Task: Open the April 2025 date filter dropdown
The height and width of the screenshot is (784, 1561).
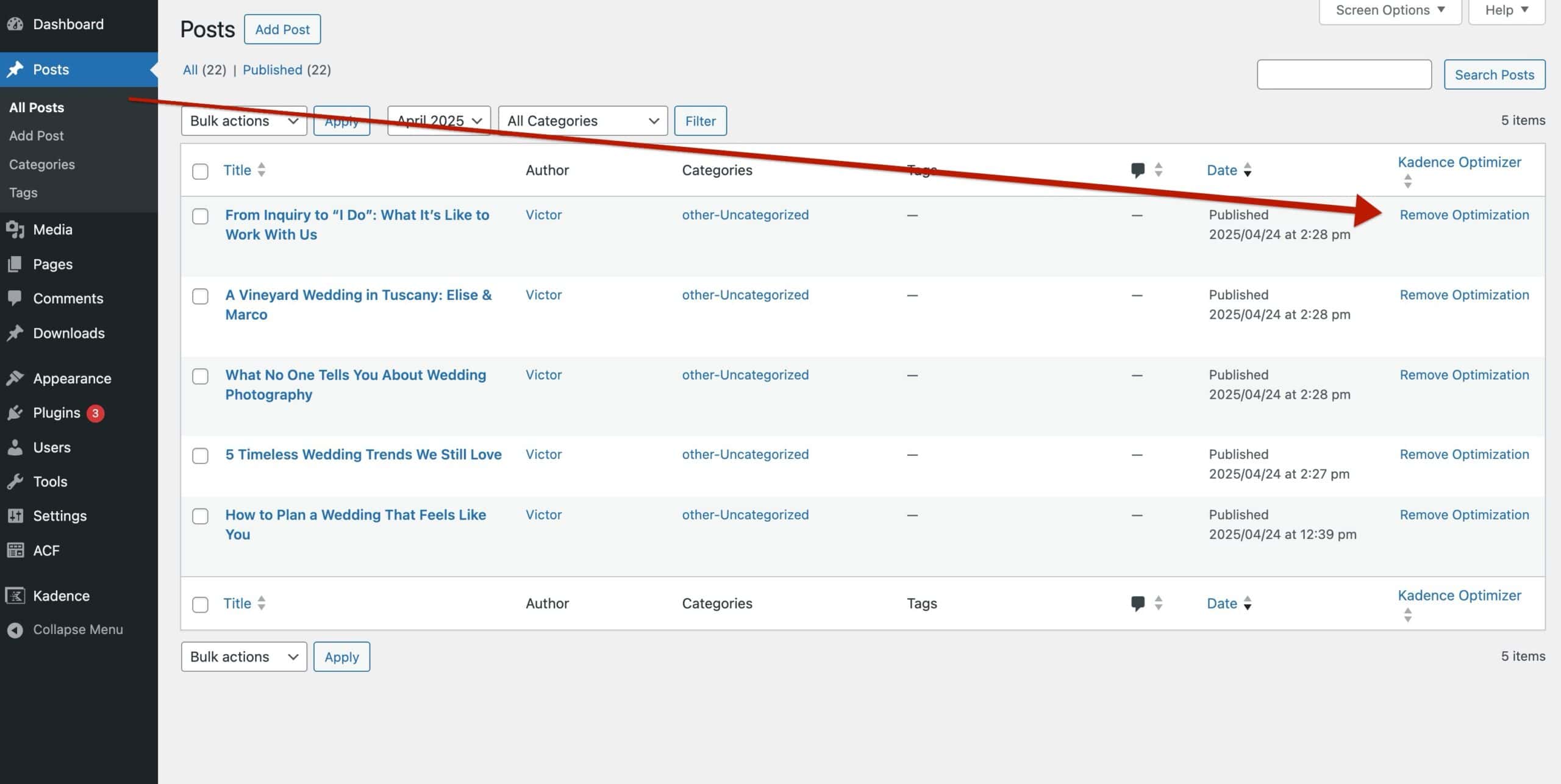Action: [x=438, y=121]
